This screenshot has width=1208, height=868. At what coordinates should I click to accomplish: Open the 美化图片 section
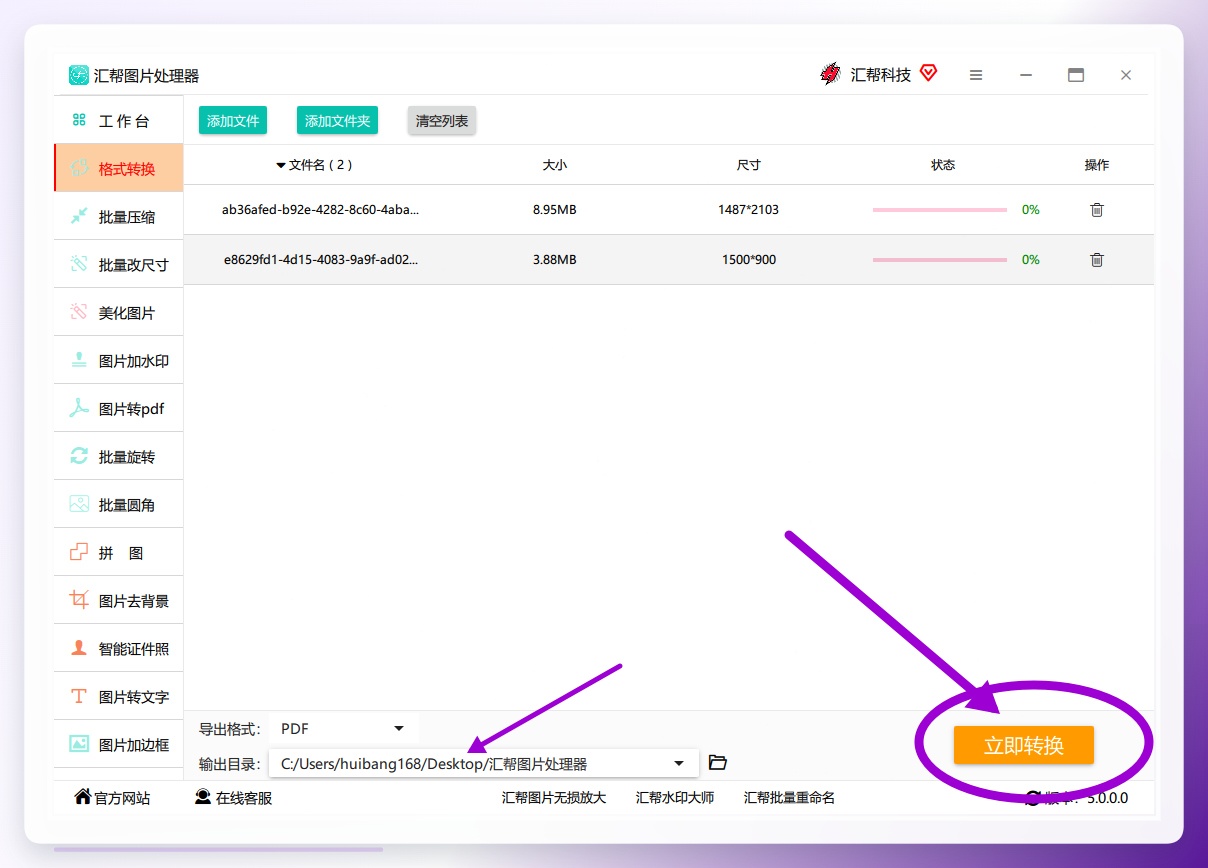coord(118,312)
